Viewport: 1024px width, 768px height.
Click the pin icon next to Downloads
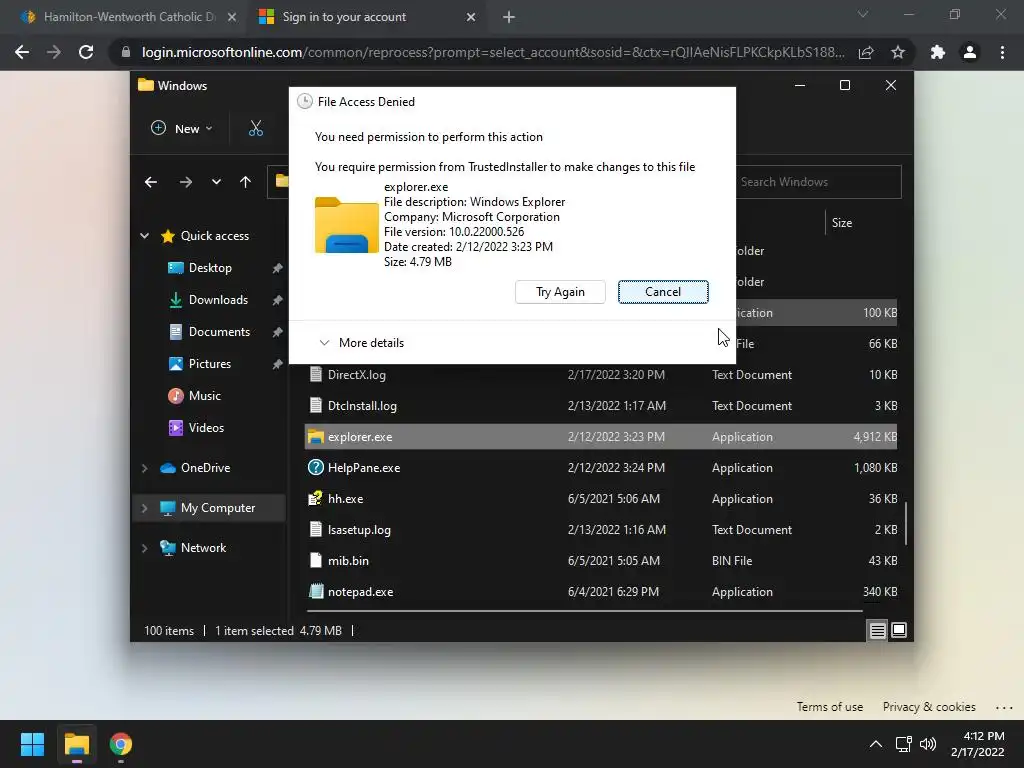point(277,300)
